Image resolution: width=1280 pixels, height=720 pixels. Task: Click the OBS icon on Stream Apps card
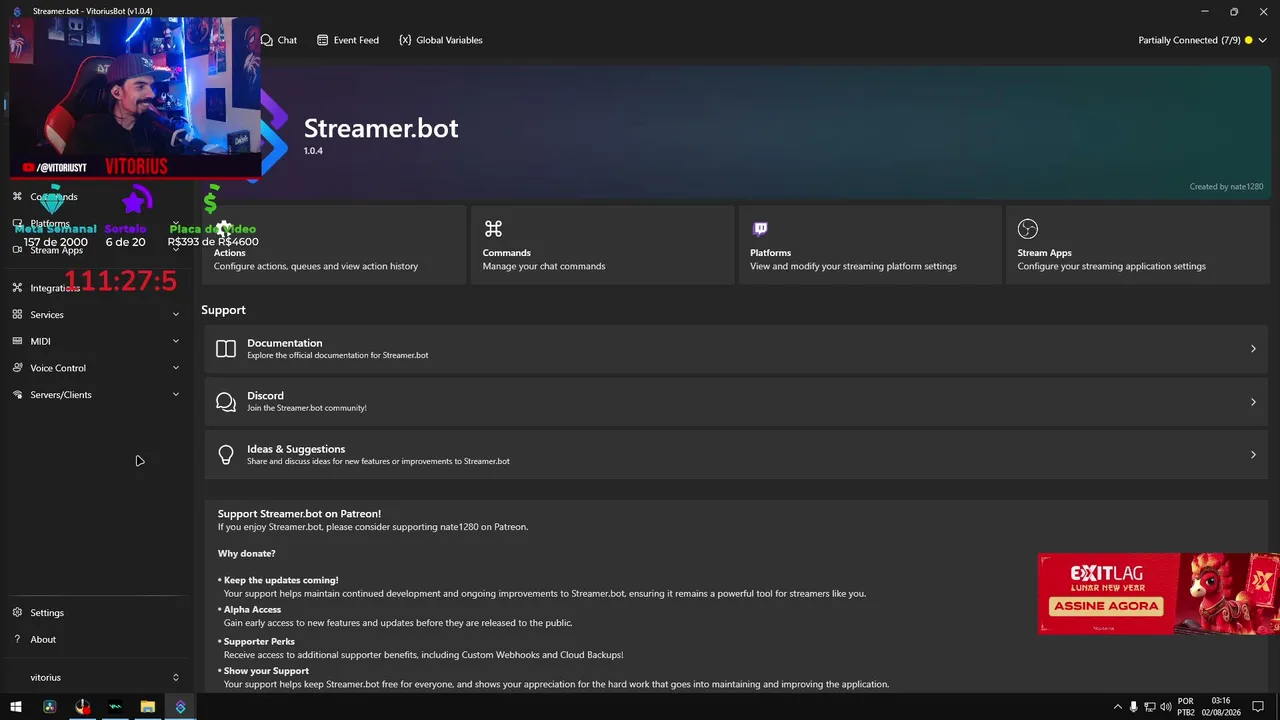click(1028, 229)
